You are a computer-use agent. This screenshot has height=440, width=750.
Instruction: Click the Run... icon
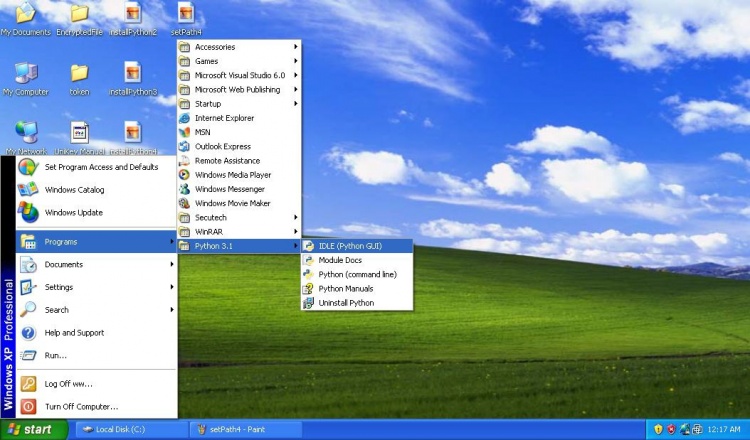click(x=28, y=355)
